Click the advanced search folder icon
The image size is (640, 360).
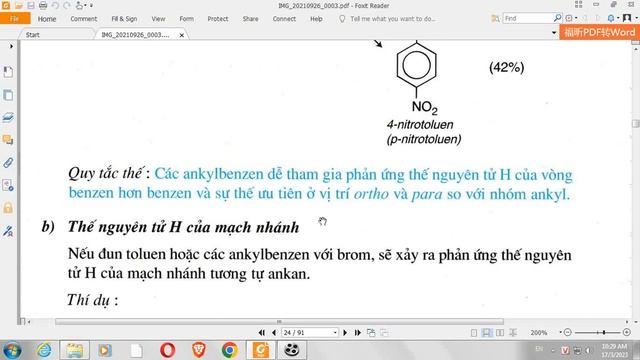[495, 18]
